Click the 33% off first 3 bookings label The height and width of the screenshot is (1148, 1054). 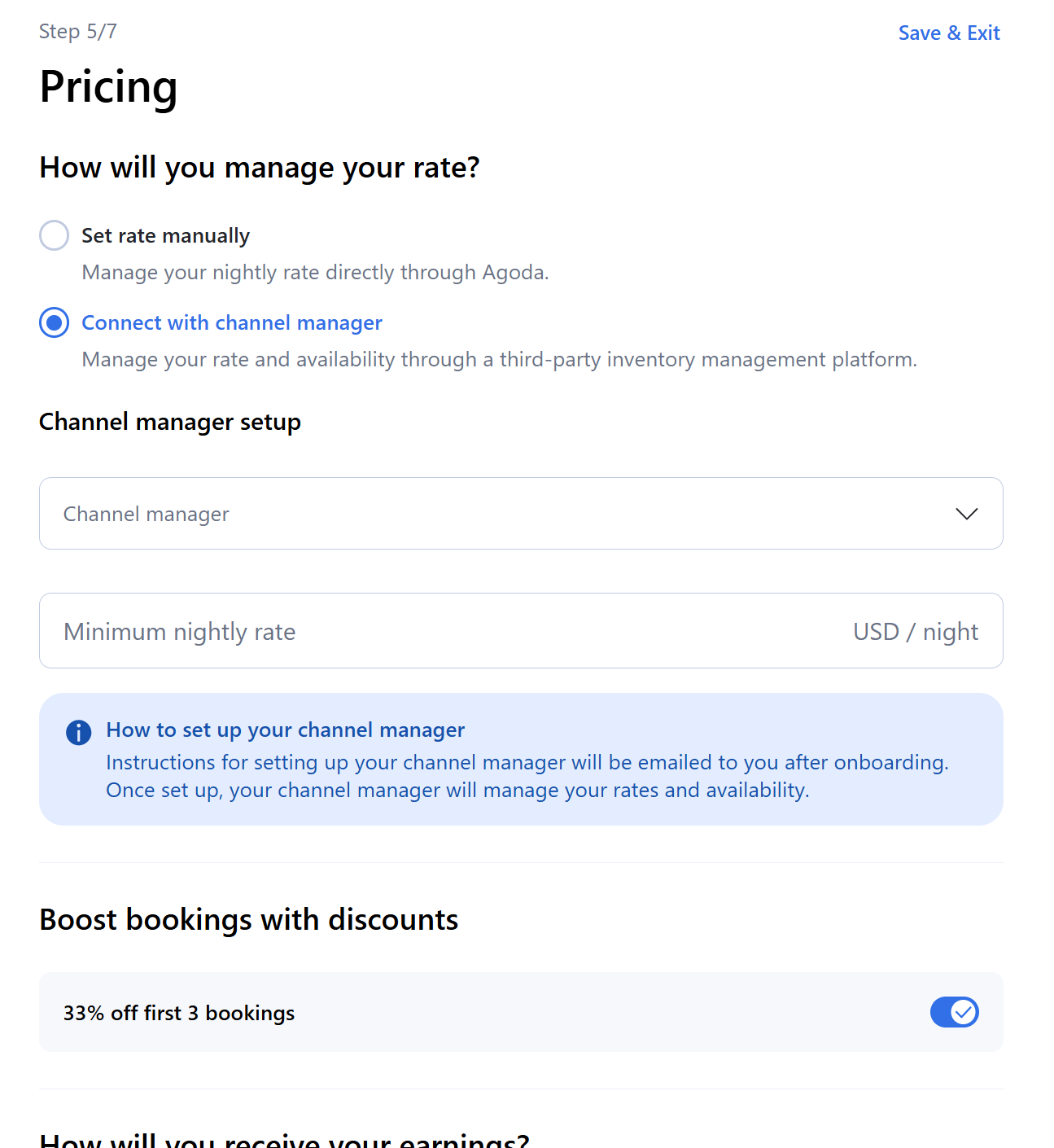179,1013
